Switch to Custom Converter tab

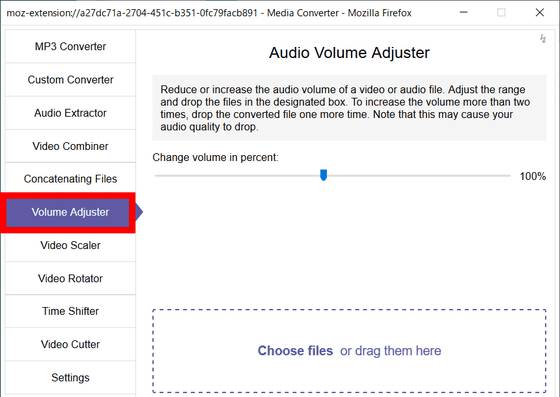point(70,80)
